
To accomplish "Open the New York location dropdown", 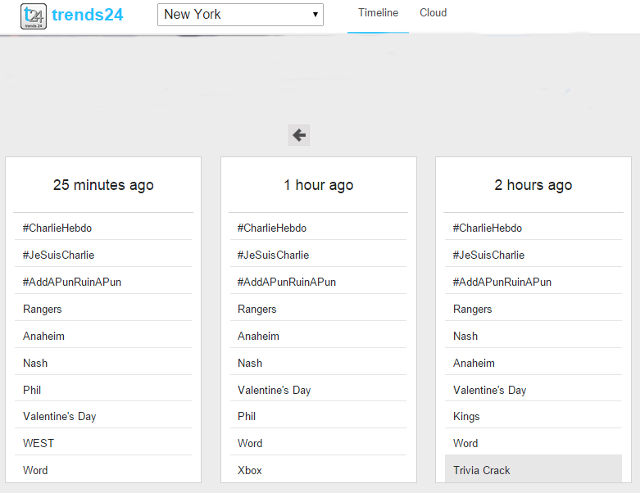I will pos(240,15).
